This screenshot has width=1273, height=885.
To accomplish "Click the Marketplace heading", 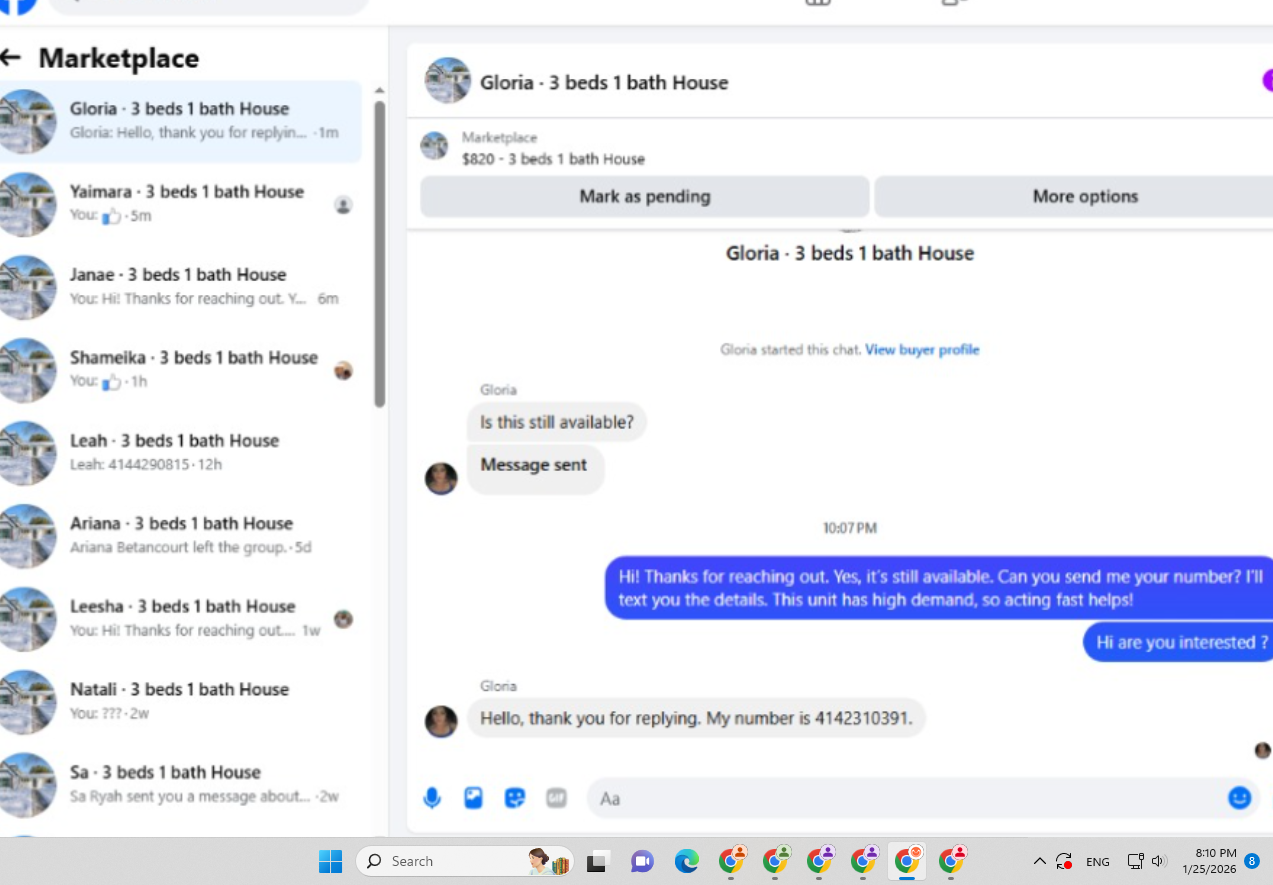I will (119, 58).
